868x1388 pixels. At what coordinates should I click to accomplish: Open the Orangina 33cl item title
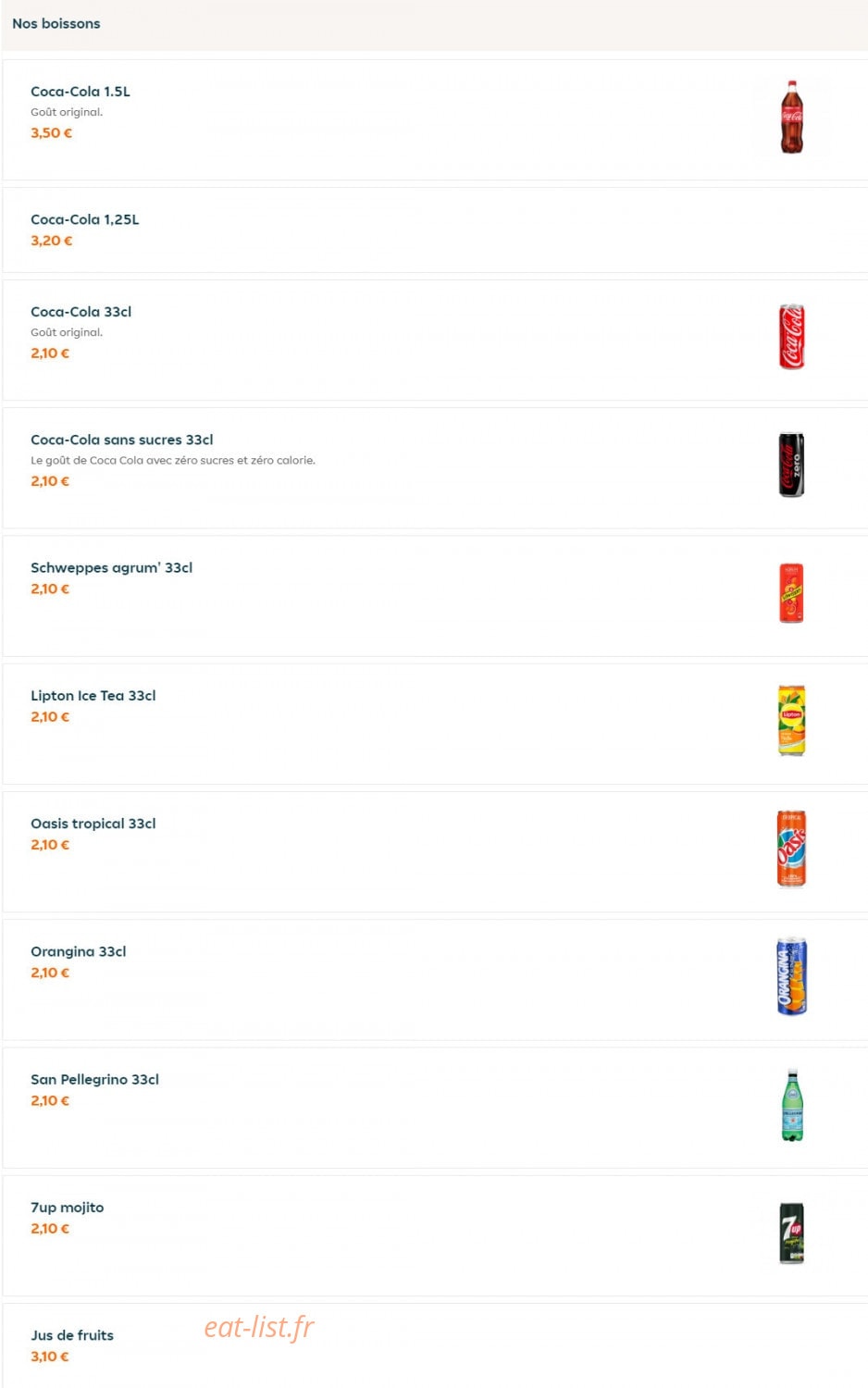click(79, 951)
